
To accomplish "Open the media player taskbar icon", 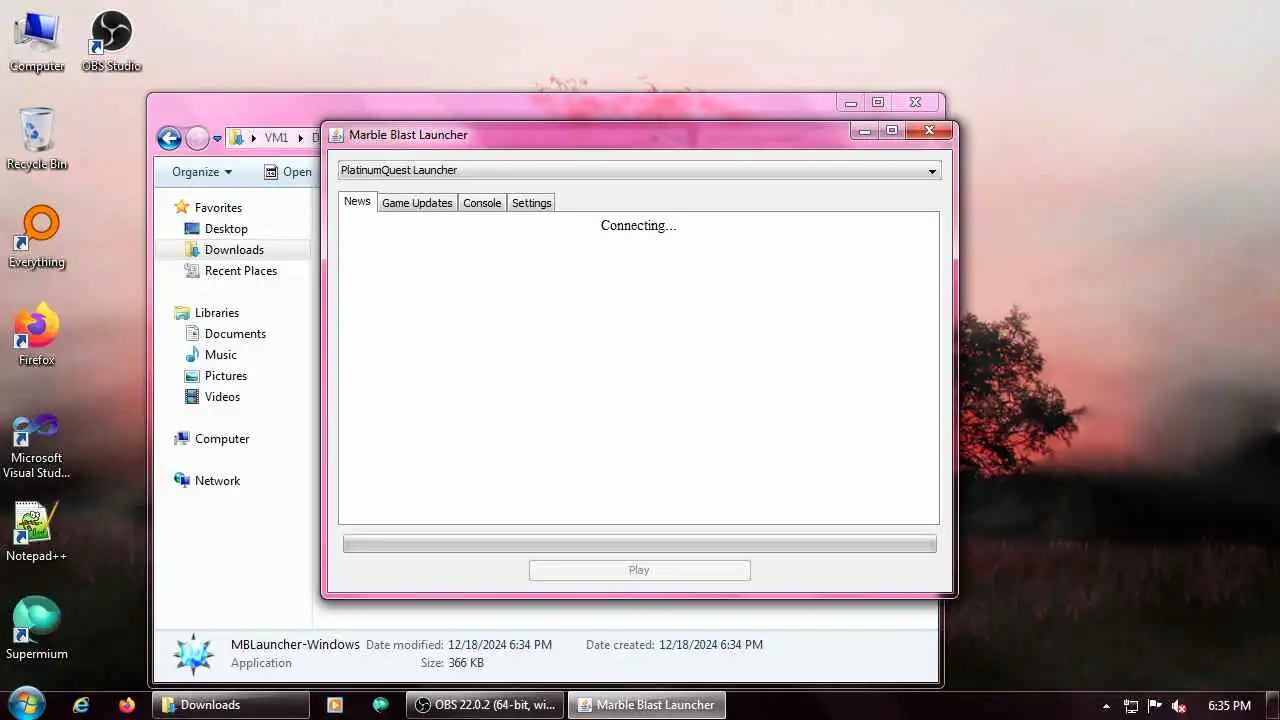I will tap(335, 705).
